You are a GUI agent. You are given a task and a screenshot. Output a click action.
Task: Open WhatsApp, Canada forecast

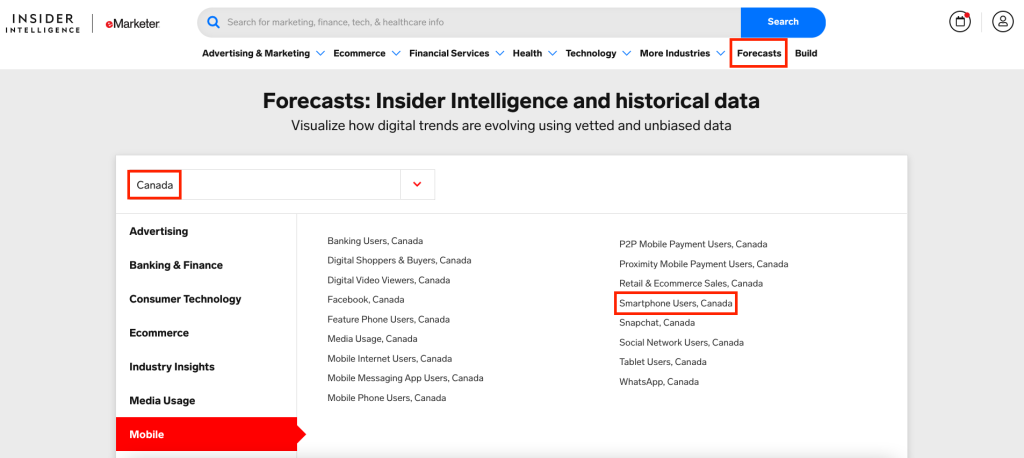coord(659,382)
